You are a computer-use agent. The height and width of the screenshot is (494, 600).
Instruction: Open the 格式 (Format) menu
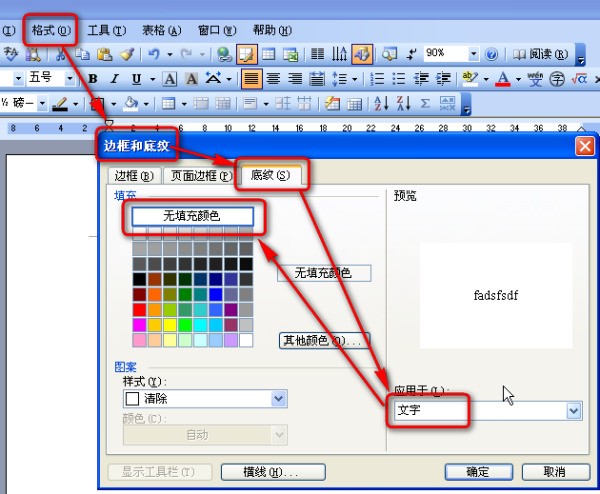(x=51, y=30)
